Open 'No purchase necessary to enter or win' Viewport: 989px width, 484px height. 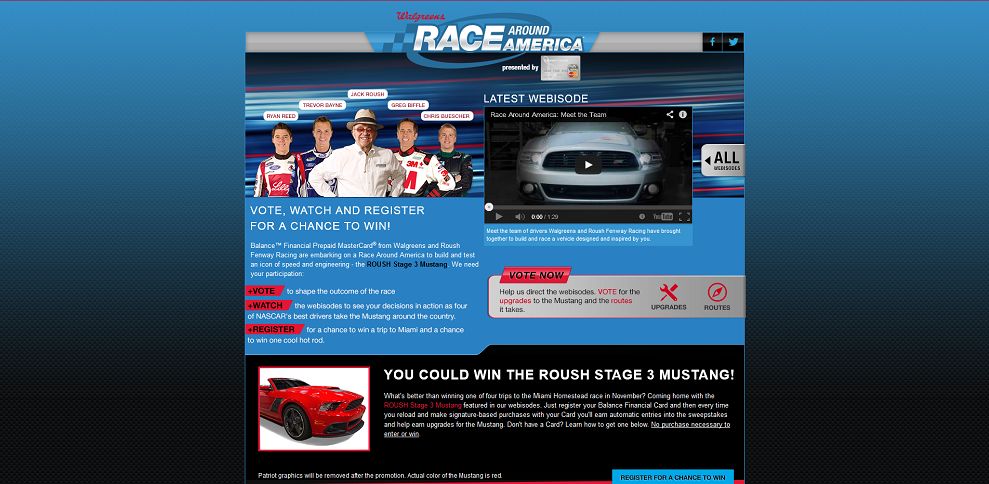pos(691,425)
